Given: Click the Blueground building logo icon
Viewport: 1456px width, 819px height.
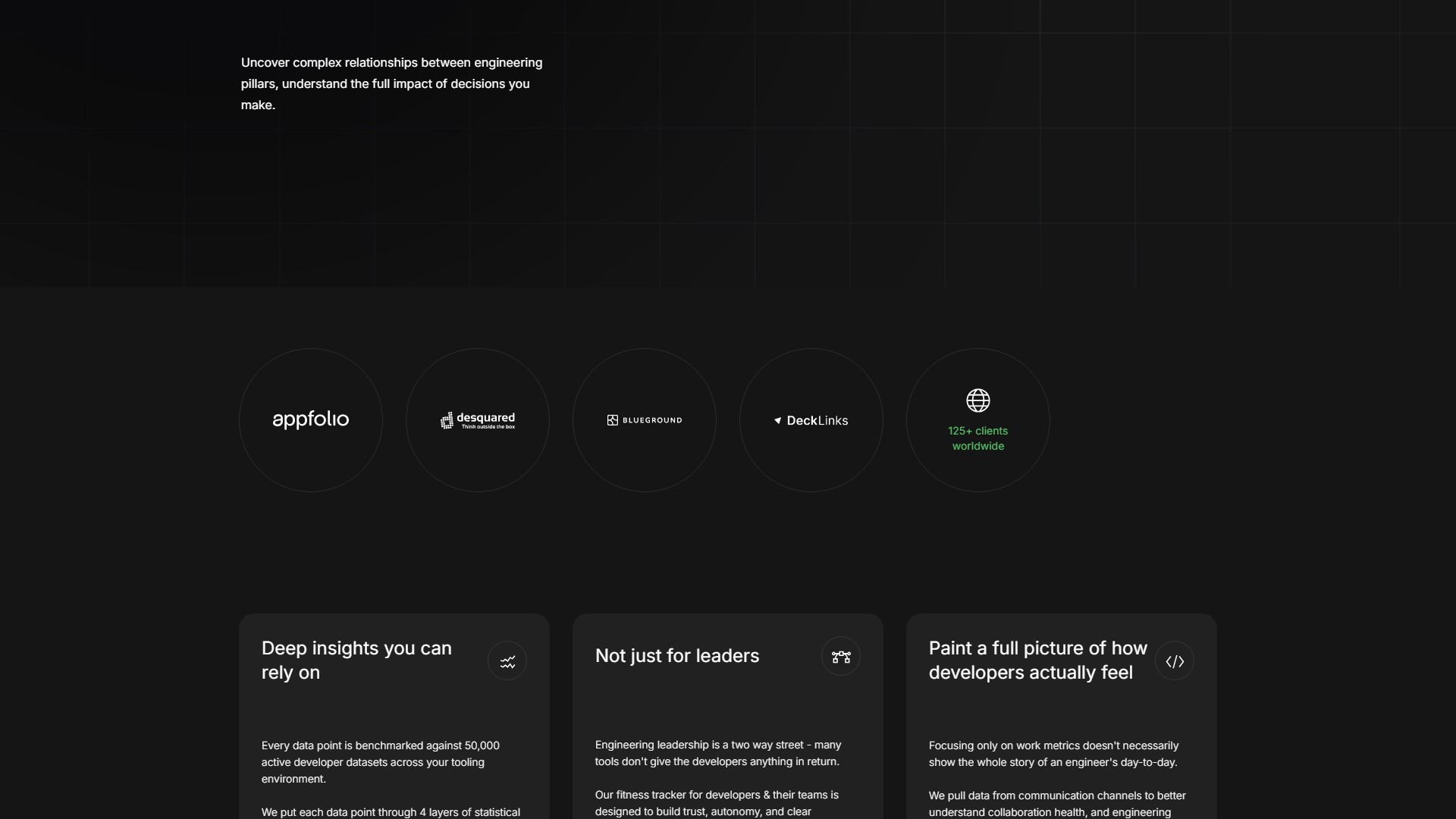Looking at the screenshot, I should coord(611,420).
